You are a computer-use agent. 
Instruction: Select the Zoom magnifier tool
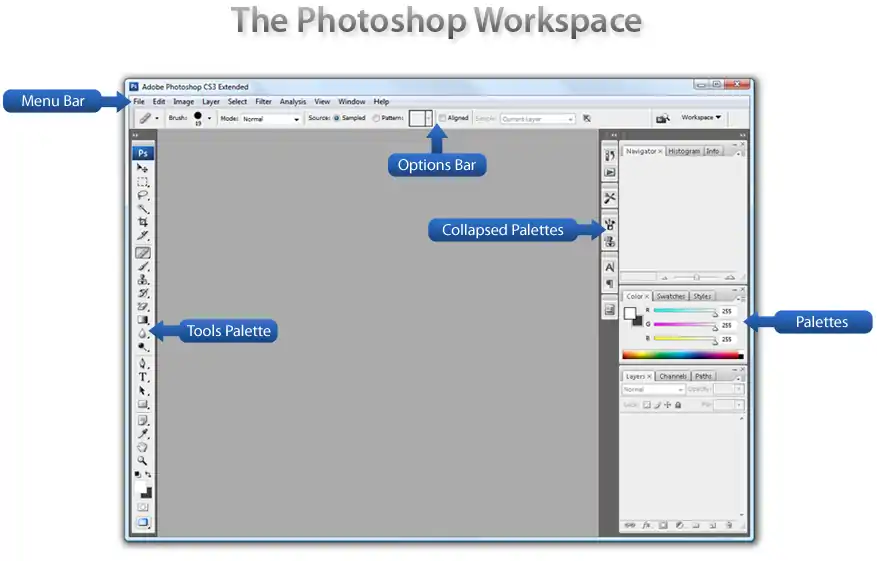(x=143, y=461)
